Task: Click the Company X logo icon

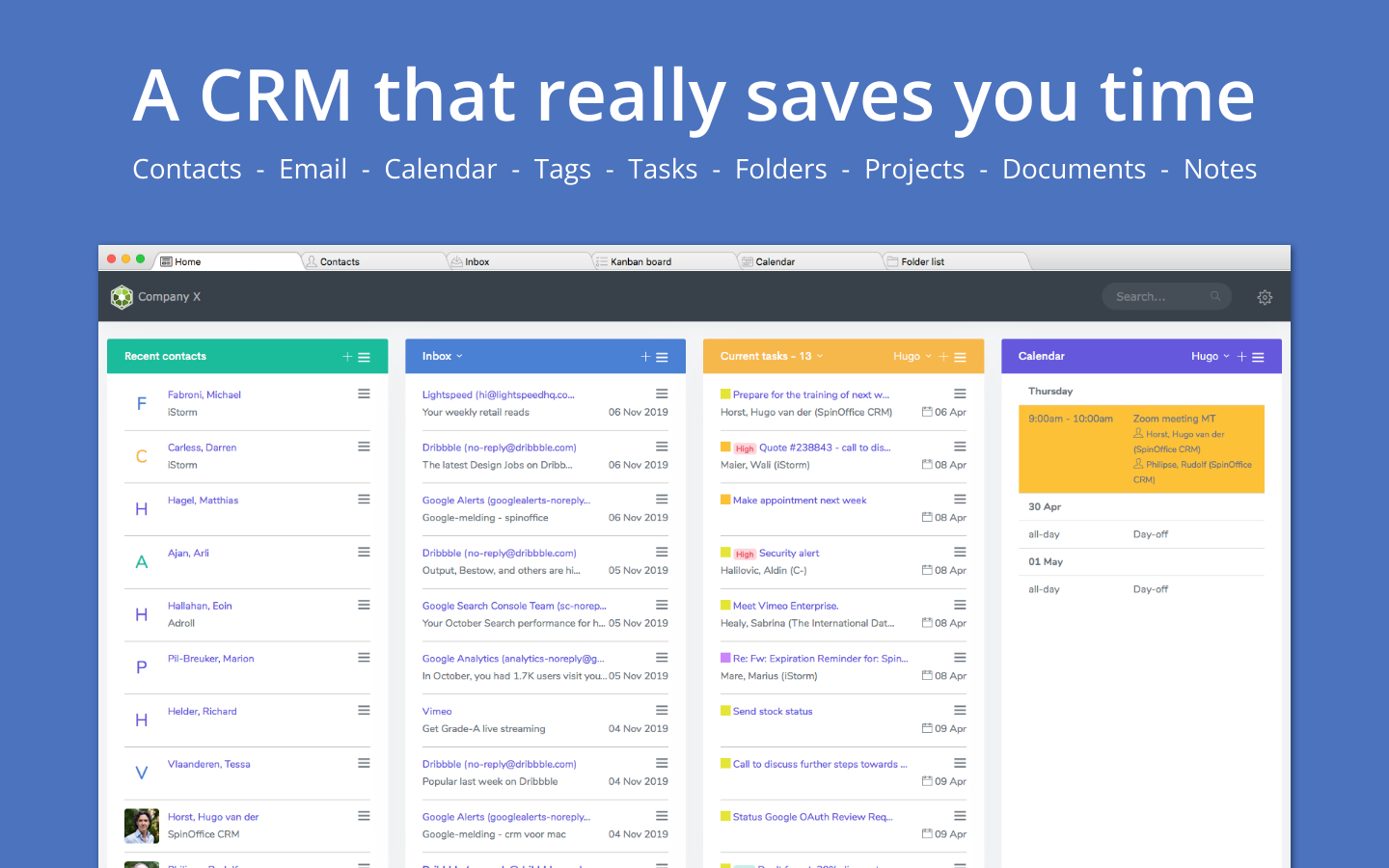Action: 122,297
